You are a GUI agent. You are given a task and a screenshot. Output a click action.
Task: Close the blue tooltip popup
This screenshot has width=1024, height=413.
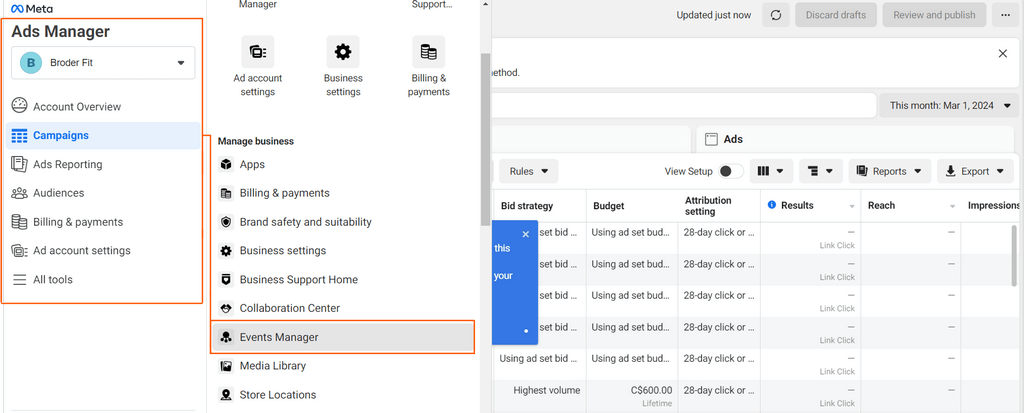coord(526,234)
